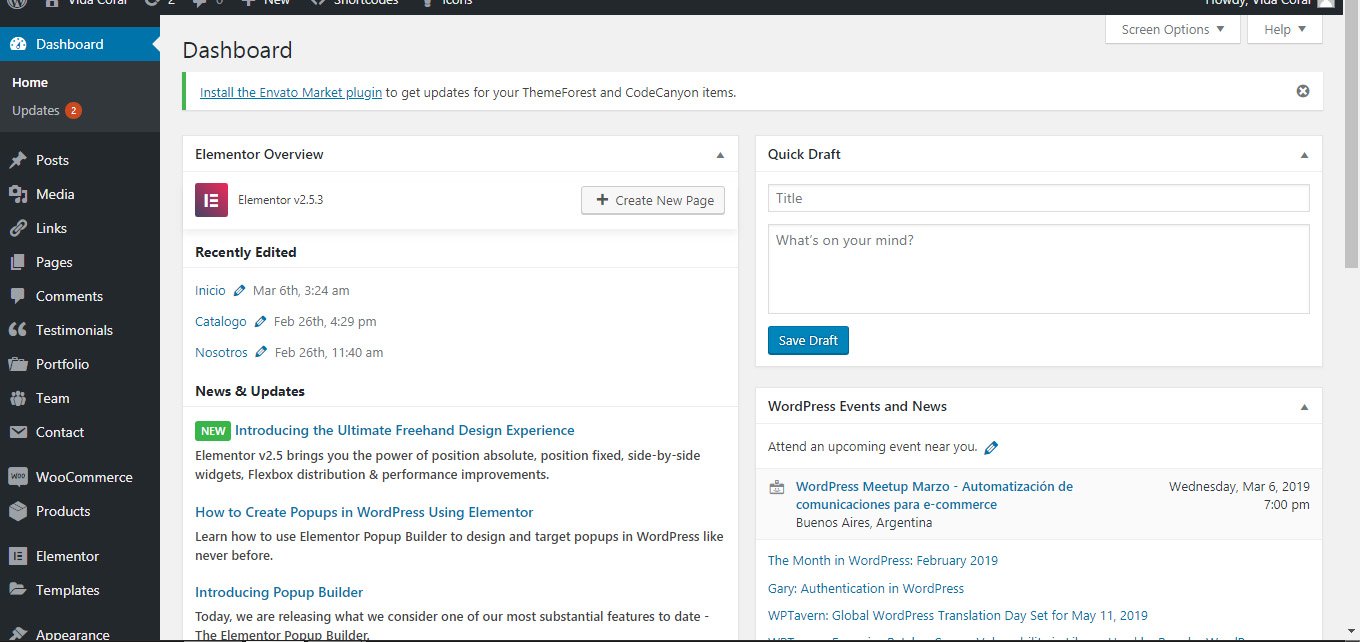Open Templates via its folder icon

(17, 590)
